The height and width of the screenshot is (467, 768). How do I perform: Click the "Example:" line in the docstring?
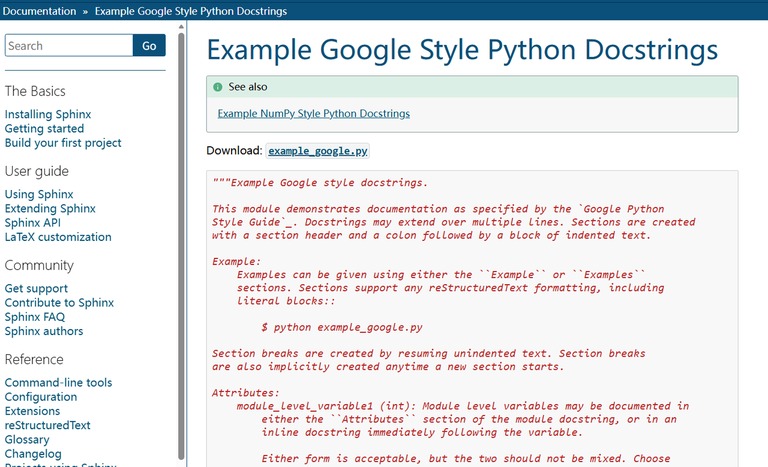[x=236, y=262]
